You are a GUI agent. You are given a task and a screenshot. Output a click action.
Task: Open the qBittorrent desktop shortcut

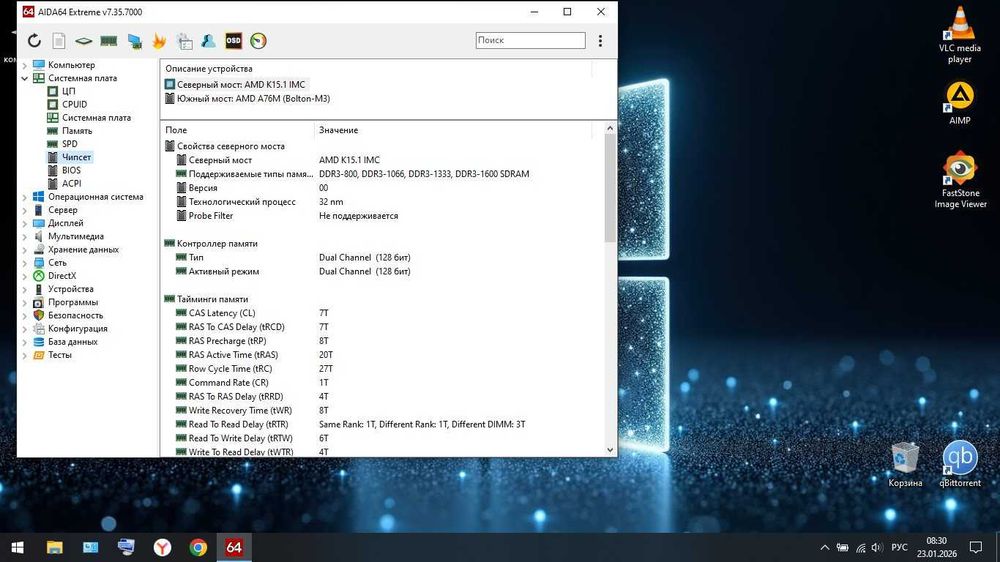[x=960, y=464]
